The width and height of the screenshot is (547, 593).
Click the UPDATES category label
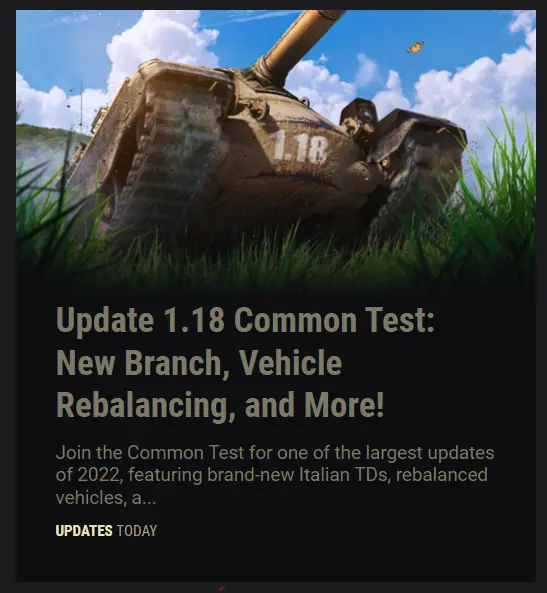point(84,531)
